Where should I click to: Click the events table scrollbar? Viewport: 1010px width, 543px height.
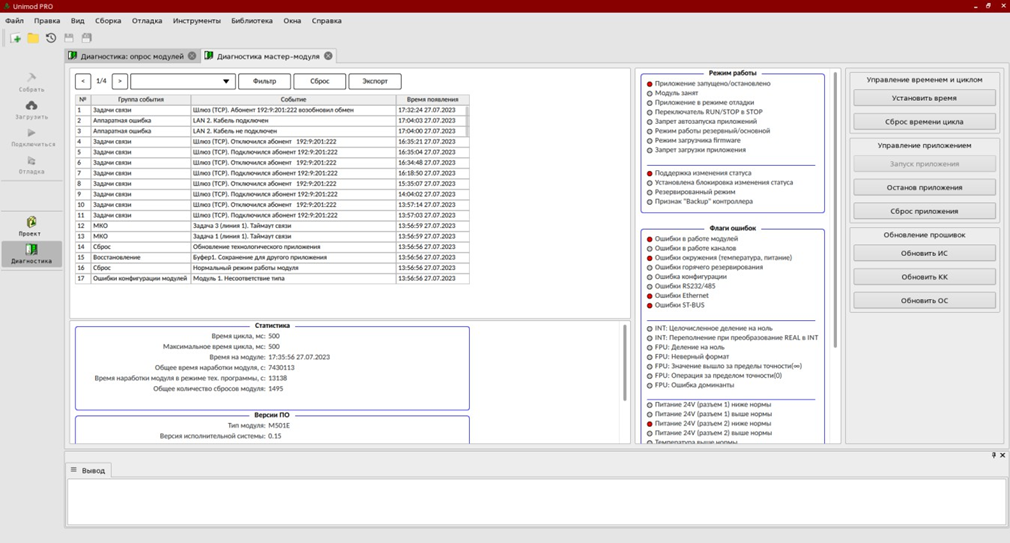pos(467,120)
